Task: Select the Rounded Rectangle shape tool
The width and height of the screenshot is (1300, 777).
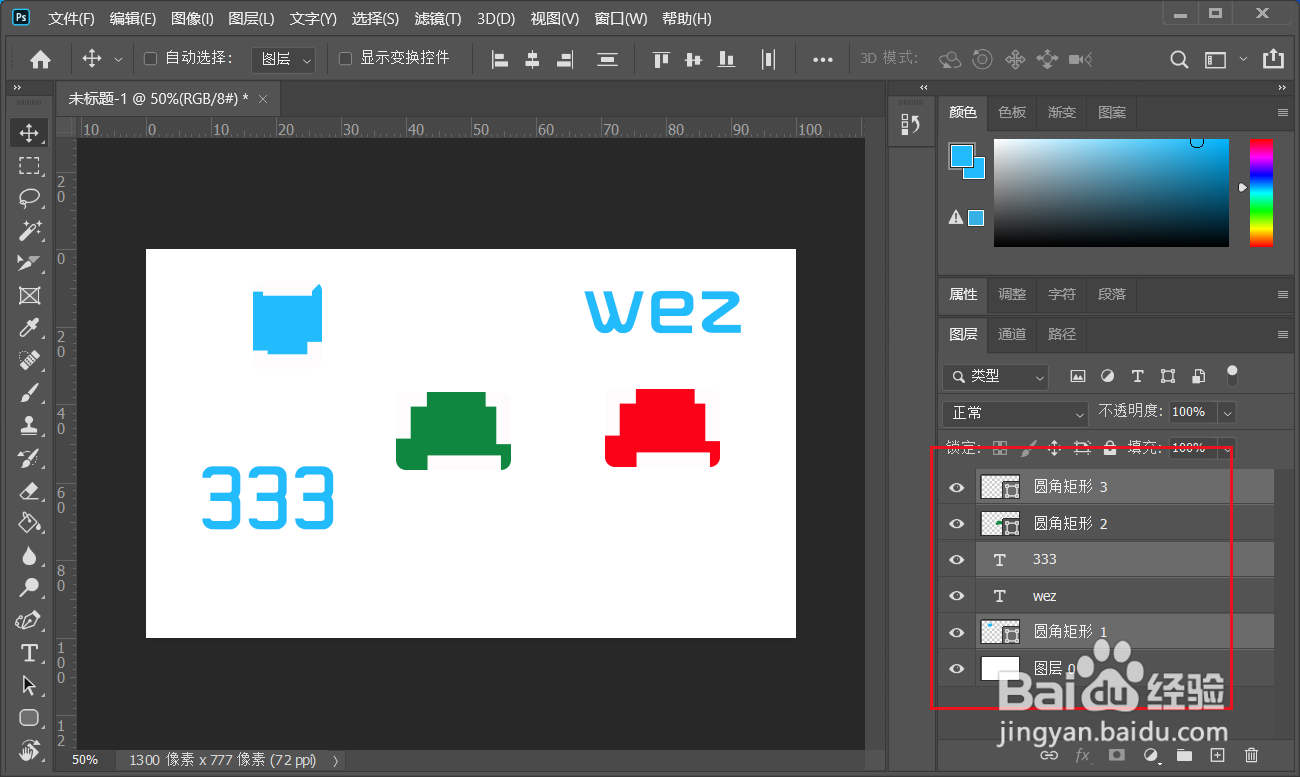Action: point(29,718)
